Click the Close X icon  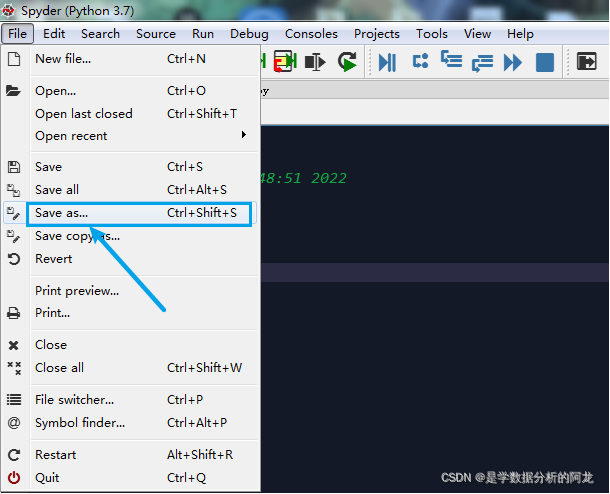coord(14,345)
